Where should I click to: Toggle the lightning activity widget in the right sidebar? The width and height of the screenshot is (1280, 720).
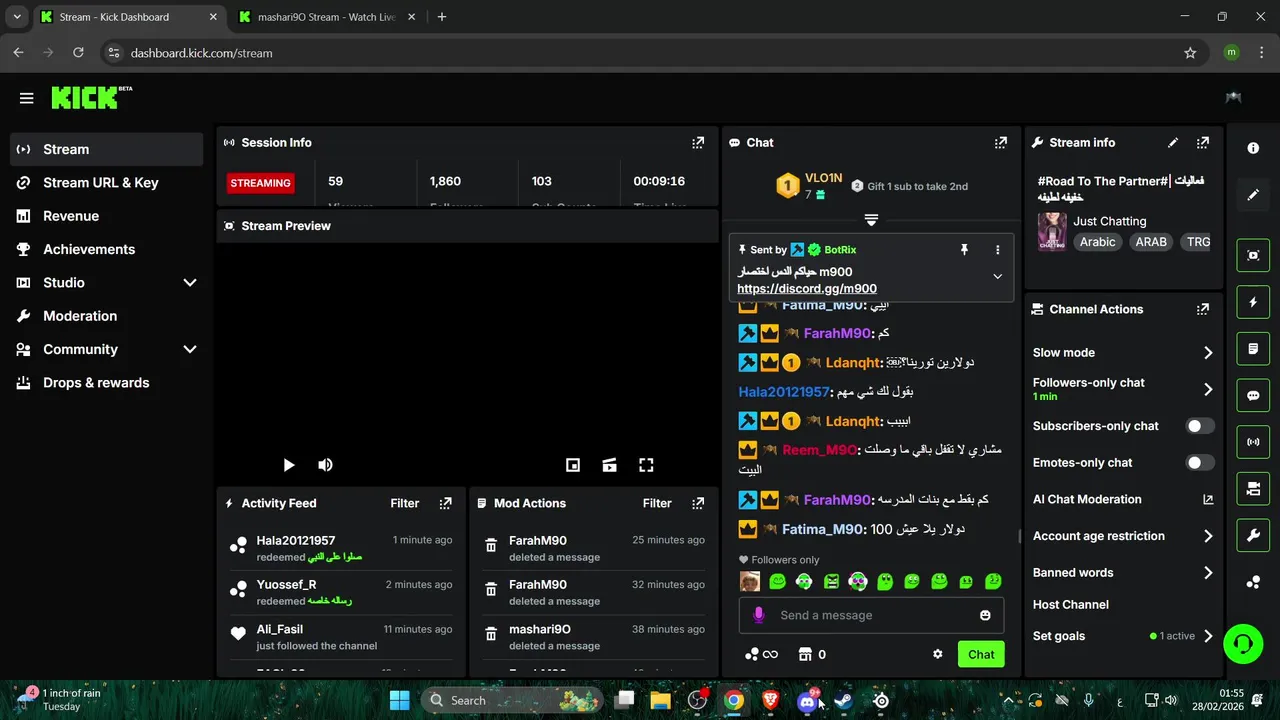(x=1253, y=302)
